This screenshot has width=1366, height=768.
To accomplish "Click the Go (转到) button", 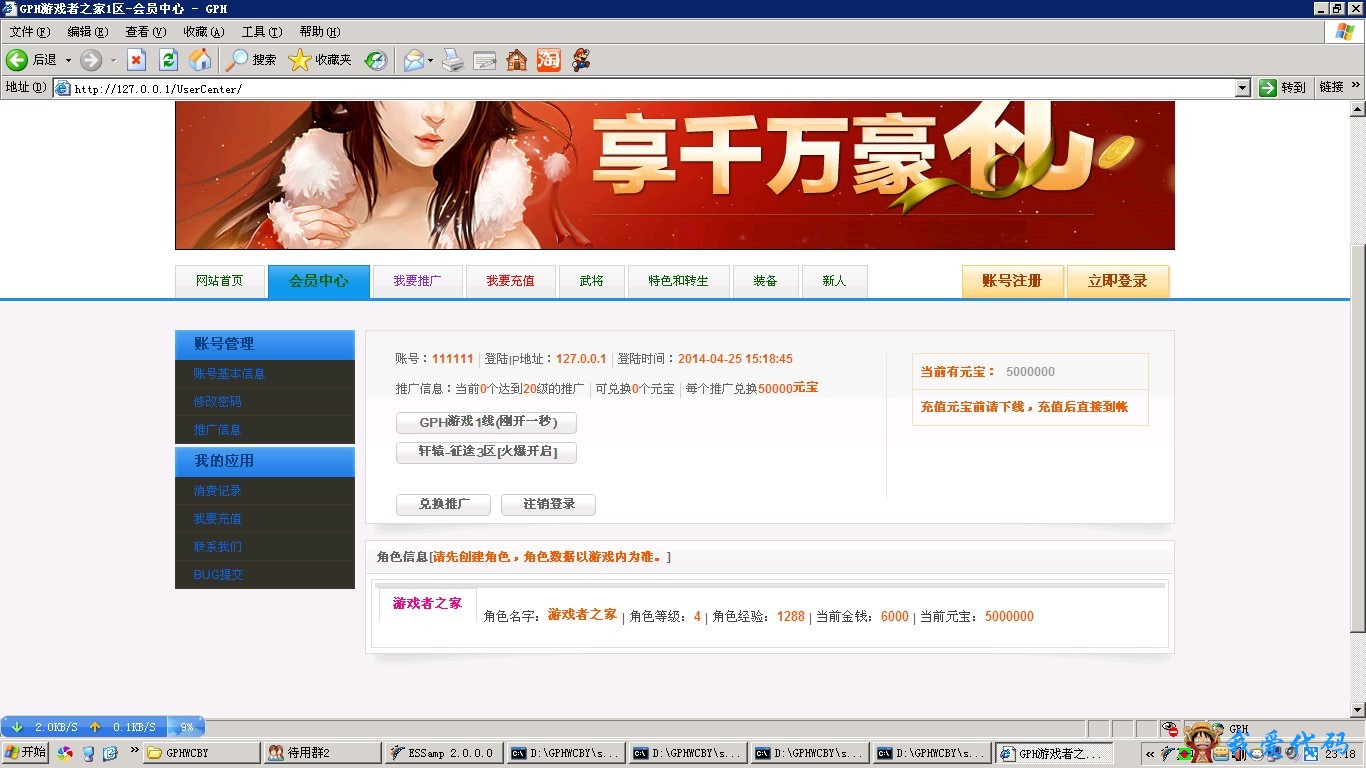I will (x=1283, y=88).
